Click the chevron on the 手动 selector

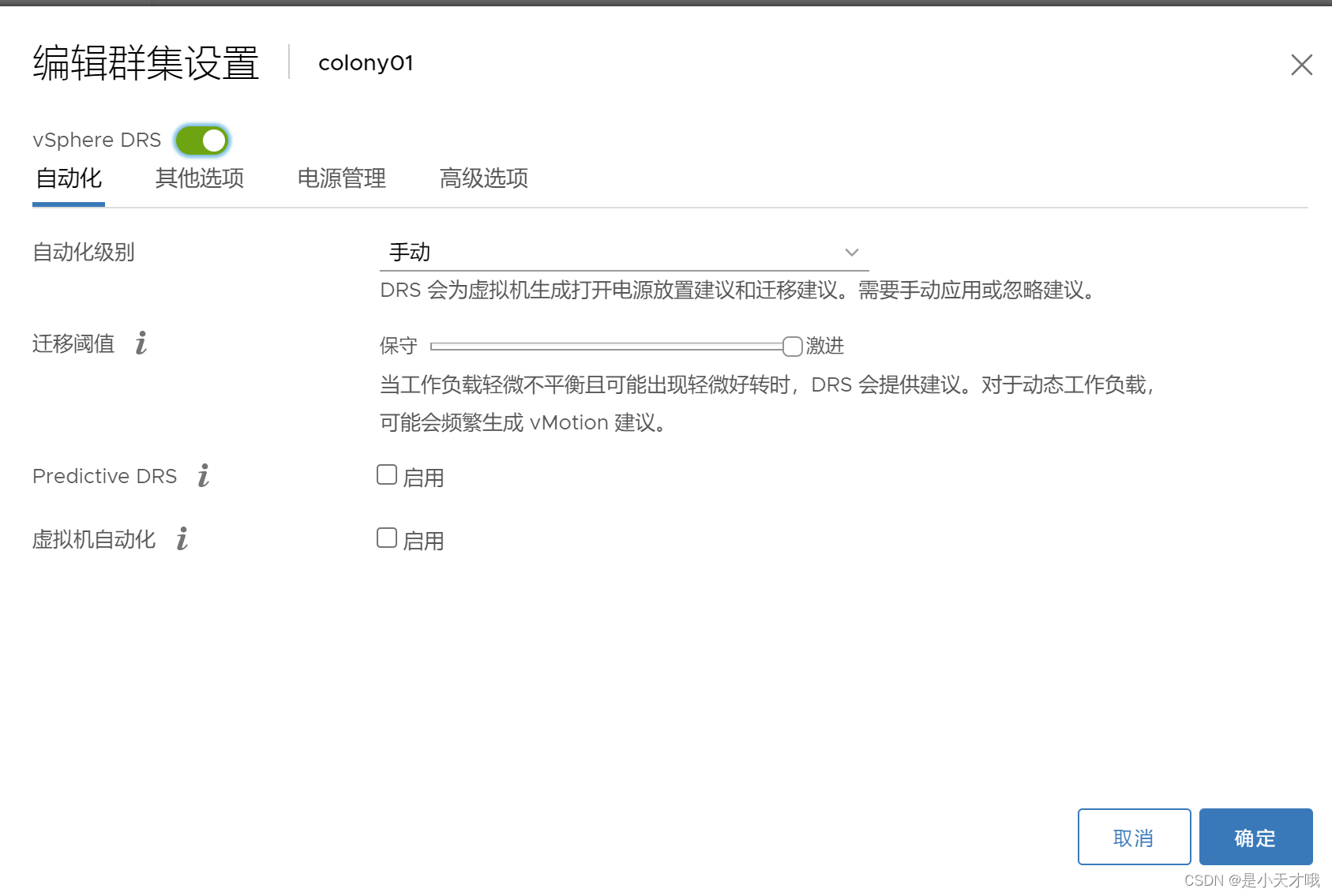click(x=851, y=252)
